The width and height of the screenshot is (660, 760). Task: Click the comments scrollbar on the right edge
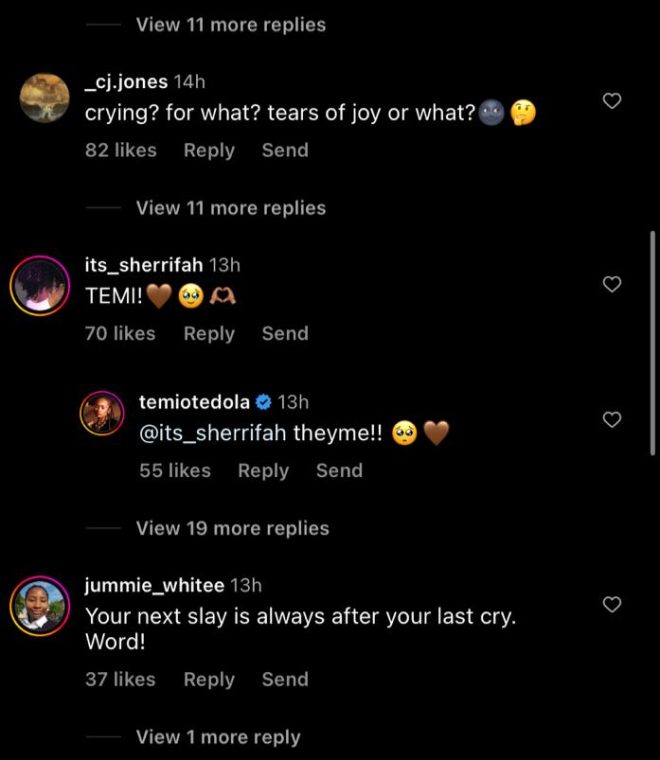pos(653,340)
